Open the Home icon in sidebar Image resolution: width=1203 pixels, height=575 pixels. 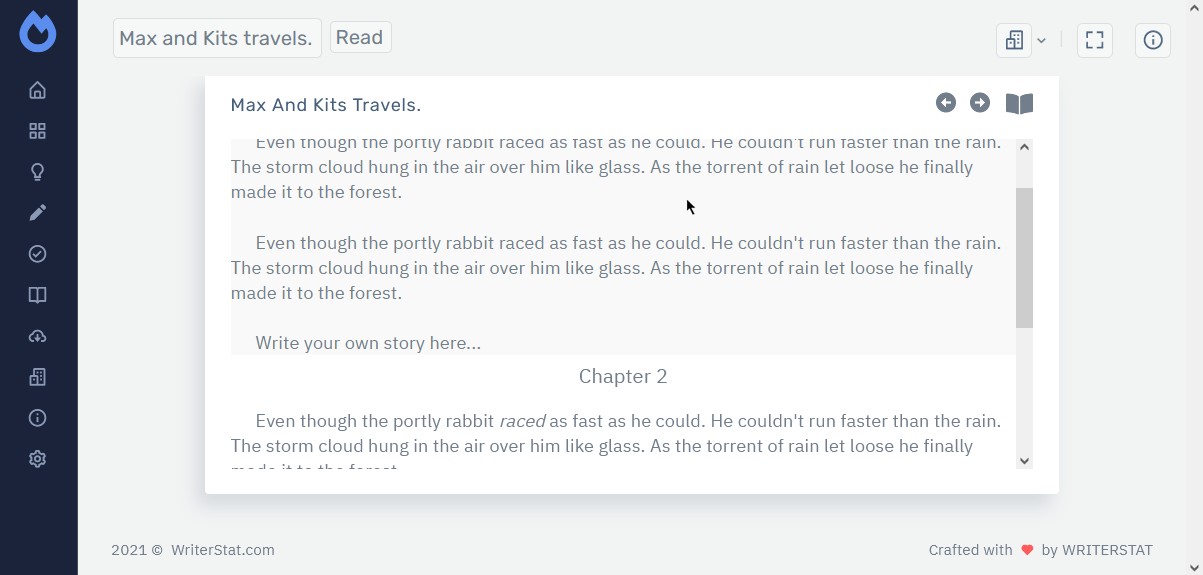(x=38, y=91)
